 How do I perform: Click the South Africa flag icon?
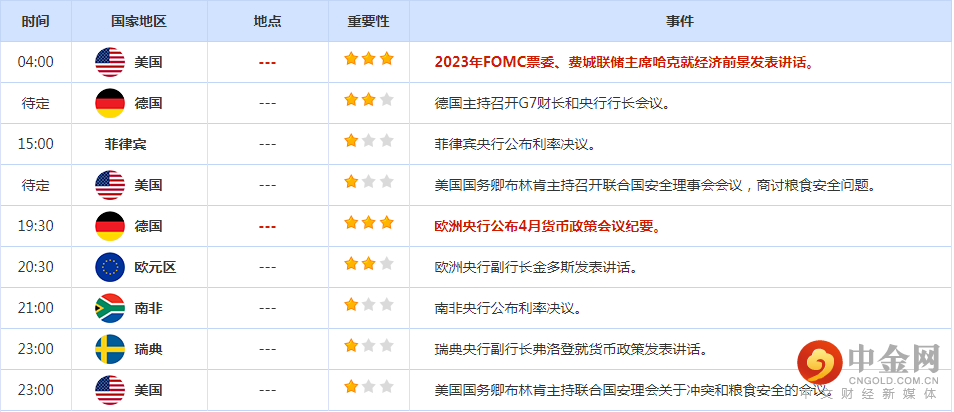[110, 308]
